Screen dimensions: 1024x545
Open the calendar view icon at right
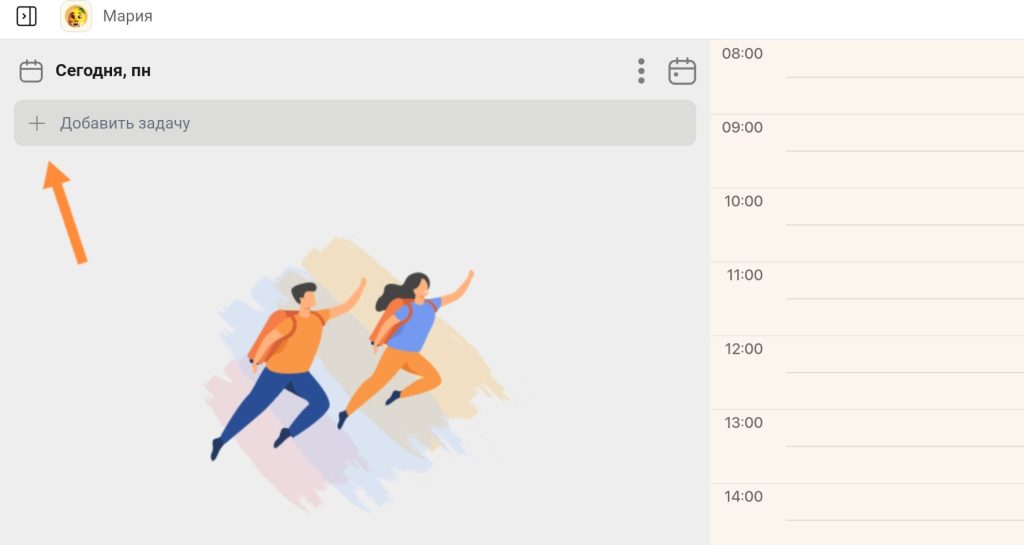click(682, 71)
